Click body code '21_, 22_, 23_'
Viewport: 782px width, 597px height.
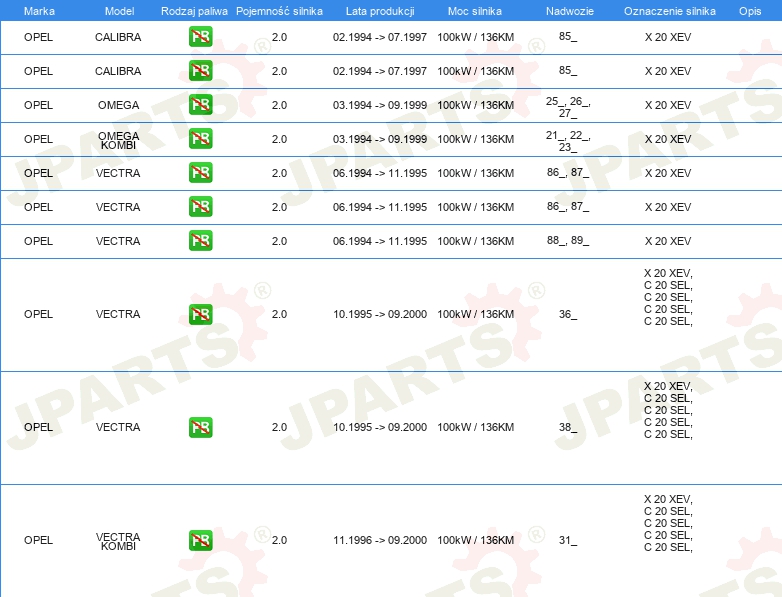tap(568, 141)
